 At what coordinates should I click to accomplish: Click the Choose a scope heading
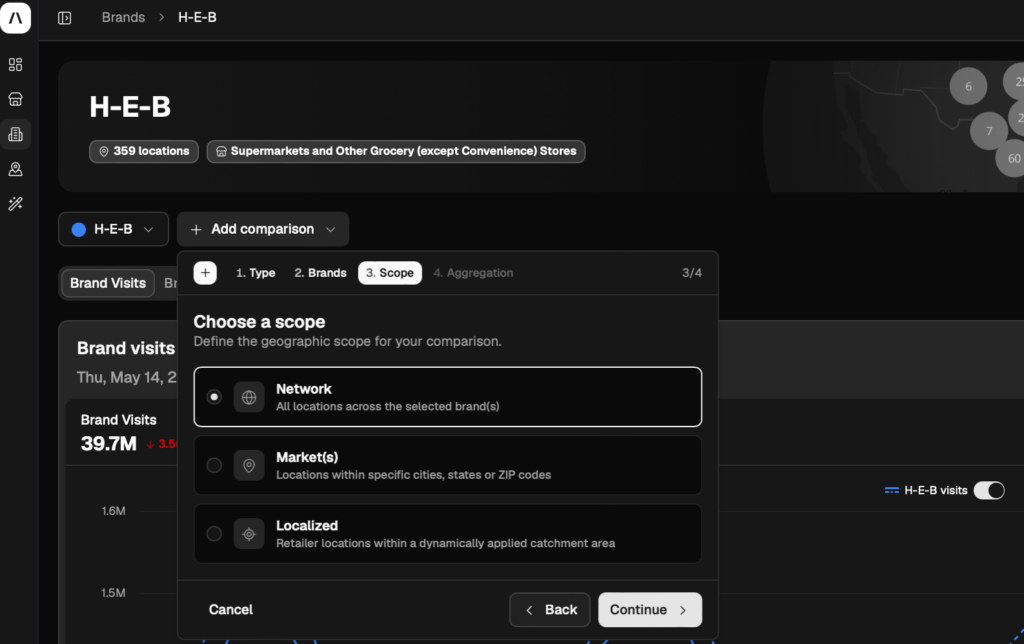(x=259, y=322)
